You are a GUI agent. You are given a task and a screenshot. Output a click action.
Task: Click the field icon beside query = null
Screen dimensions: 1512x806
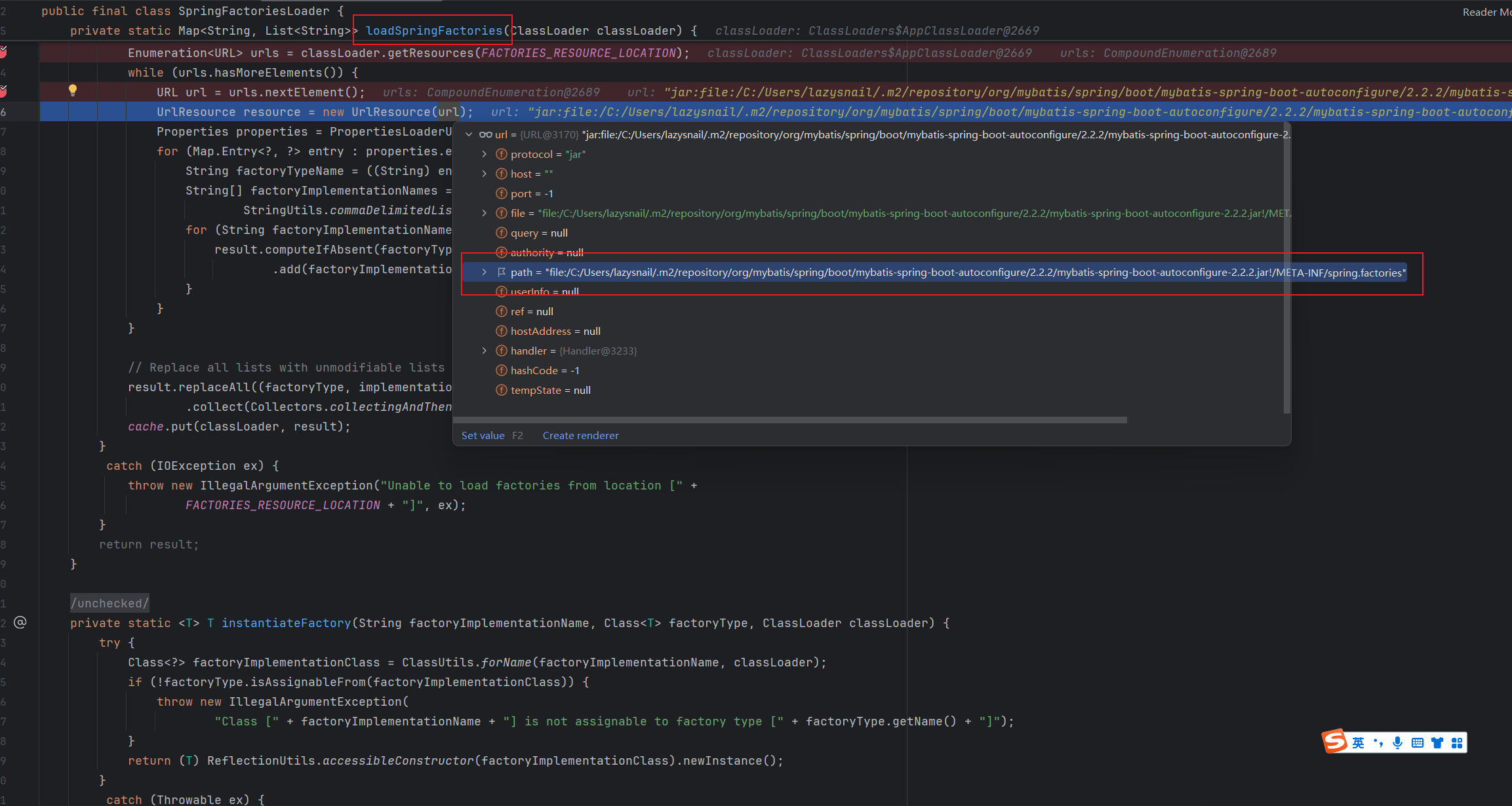(x=502, y=233)
